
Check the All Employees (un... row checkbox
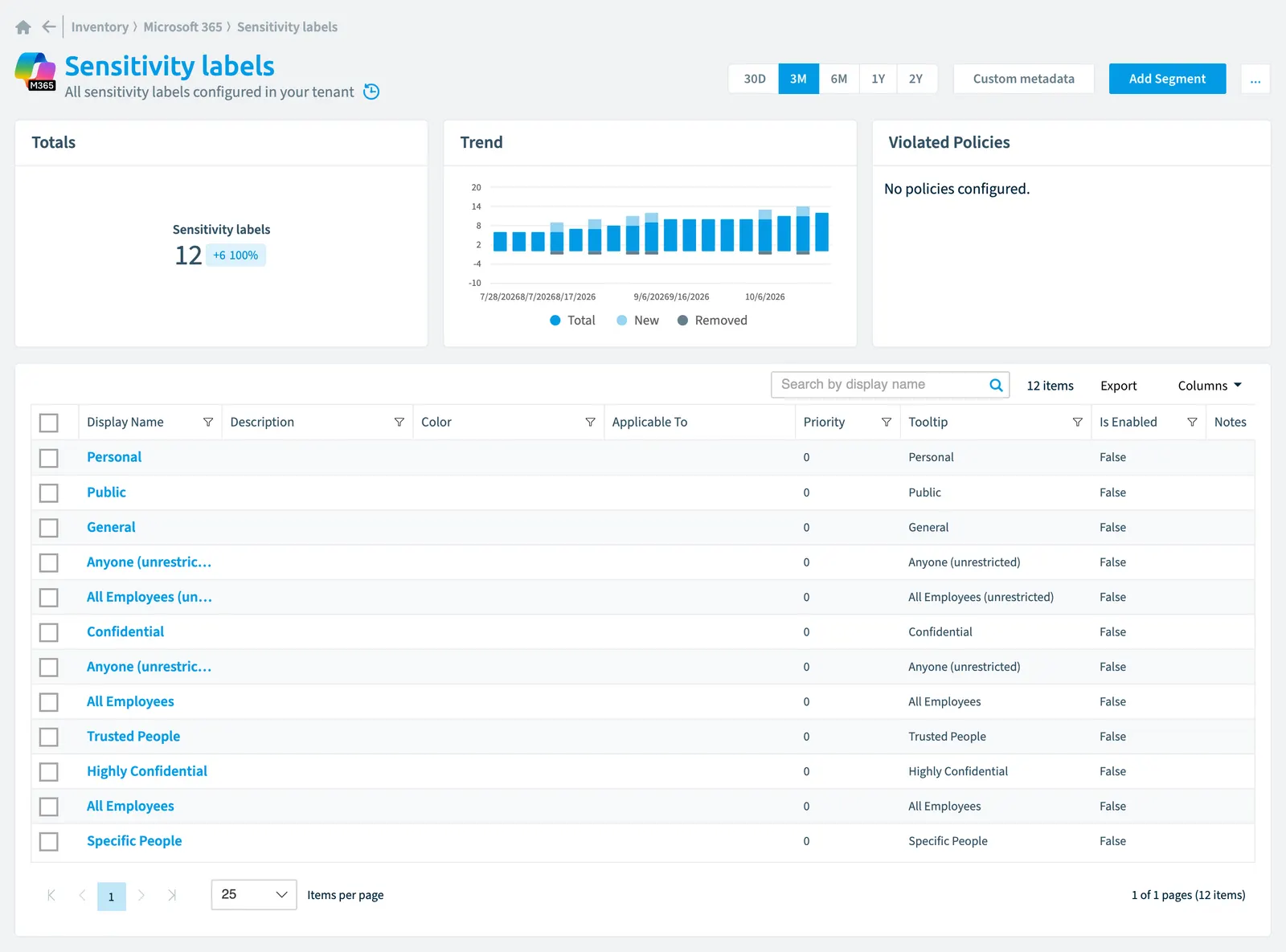(49, 598)
